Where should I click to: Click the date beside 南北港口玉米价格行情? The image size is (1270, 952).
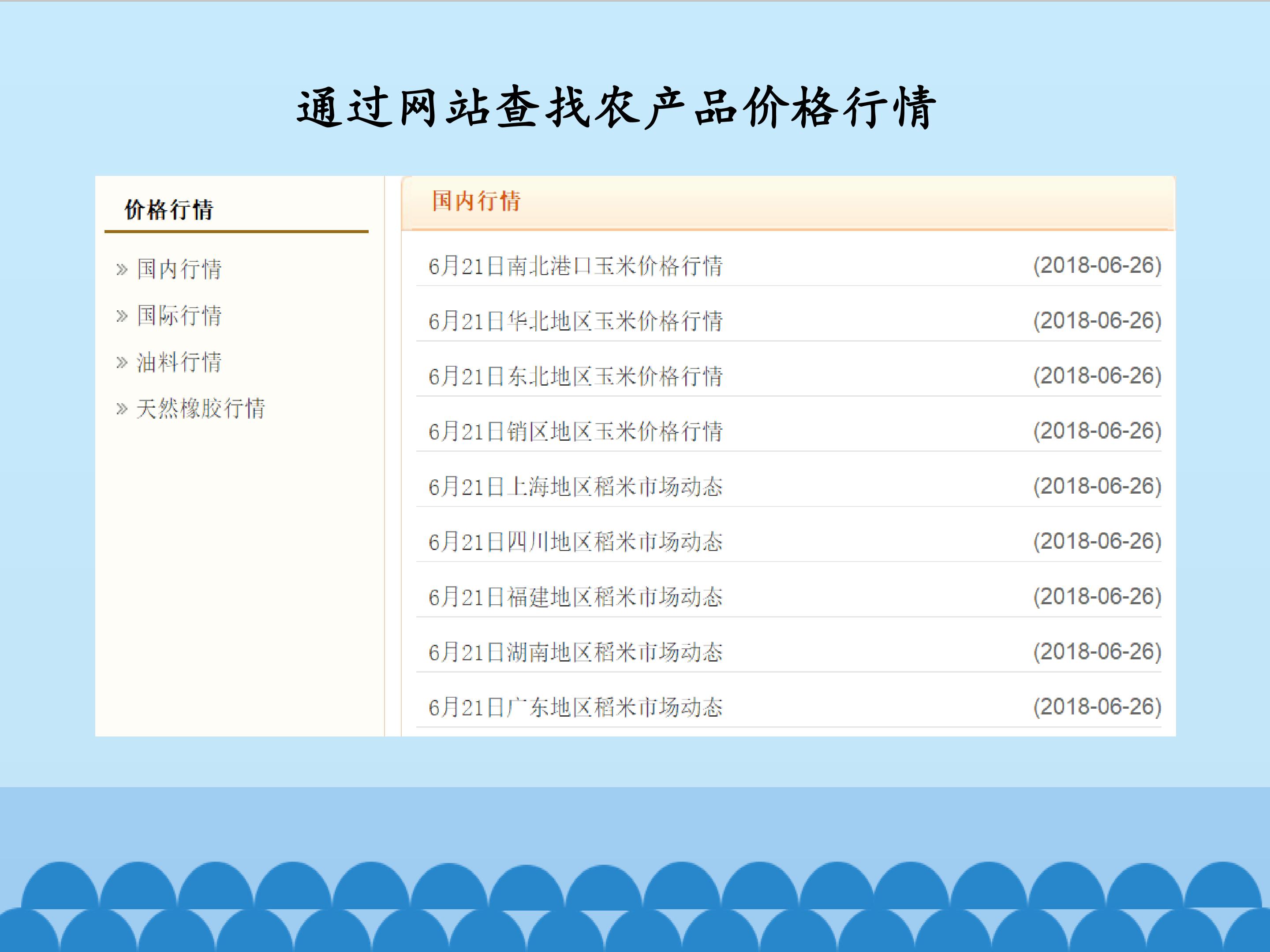click(x=1098, y=266)
